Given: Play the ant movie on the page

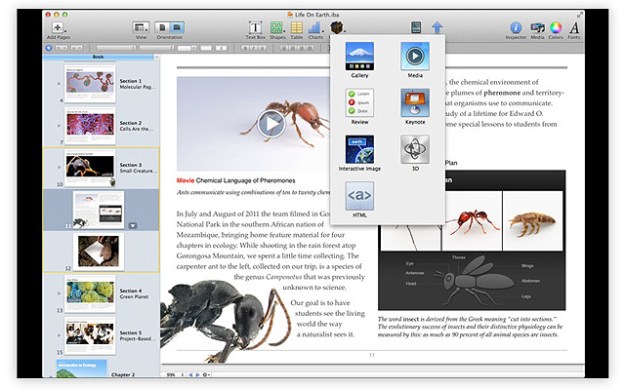Looking at the screenshot, I should [x=271, y=123].
